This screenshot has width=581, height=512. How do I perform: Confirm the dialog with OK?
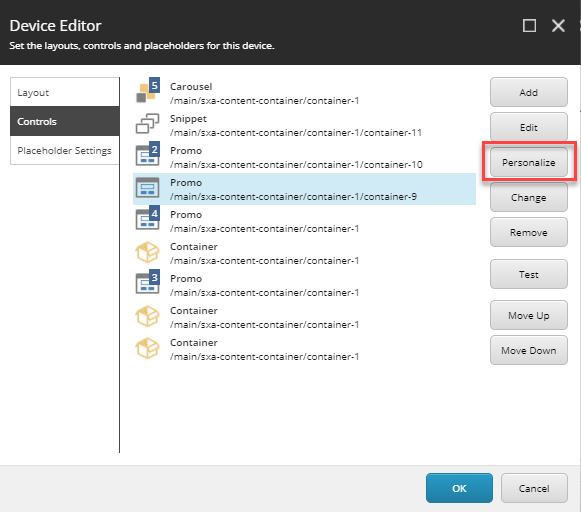(x=459, y=488)
